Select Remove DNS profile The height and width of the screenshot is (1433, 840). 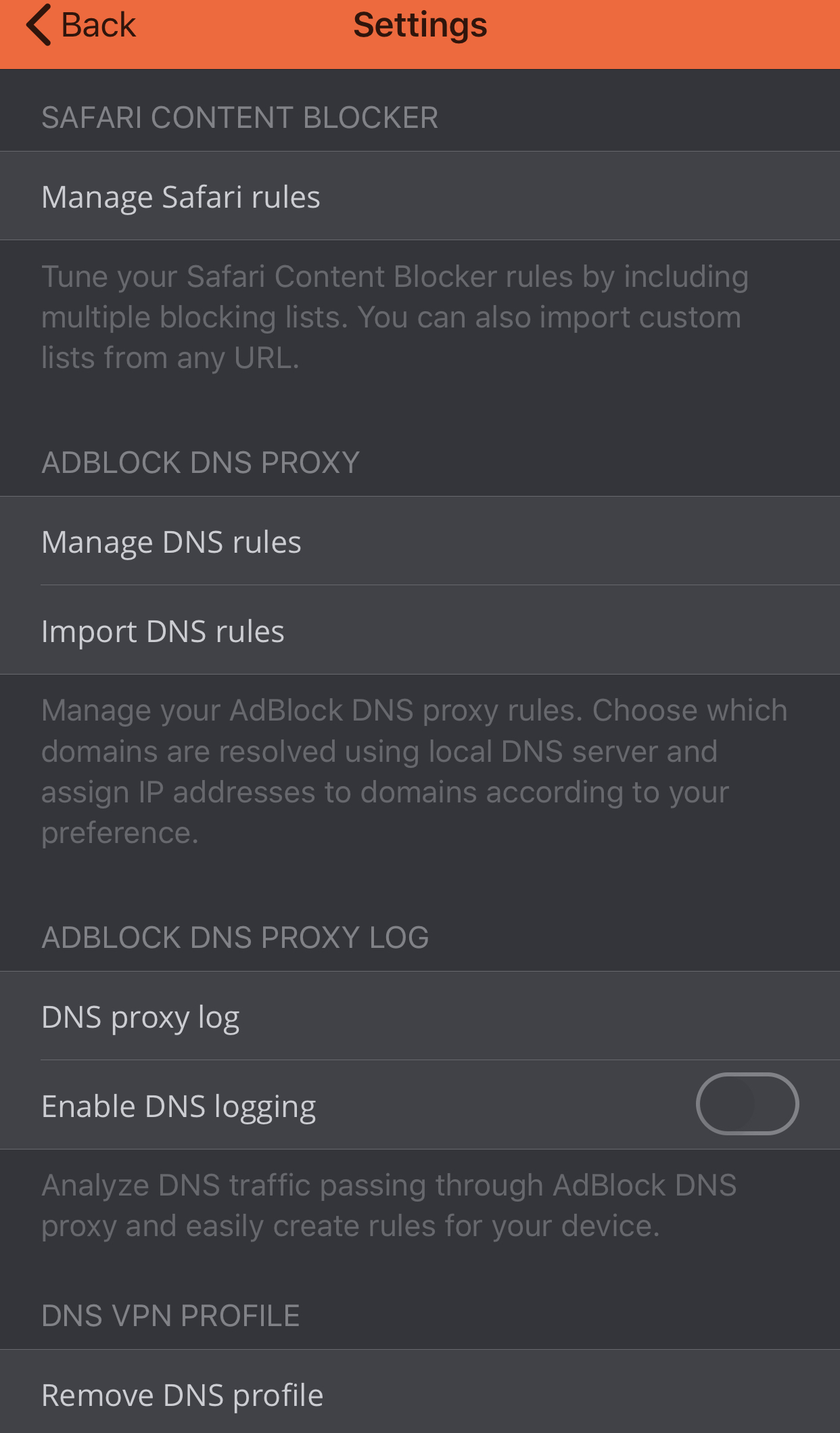pyautogui.click(x=420, y=1394)
